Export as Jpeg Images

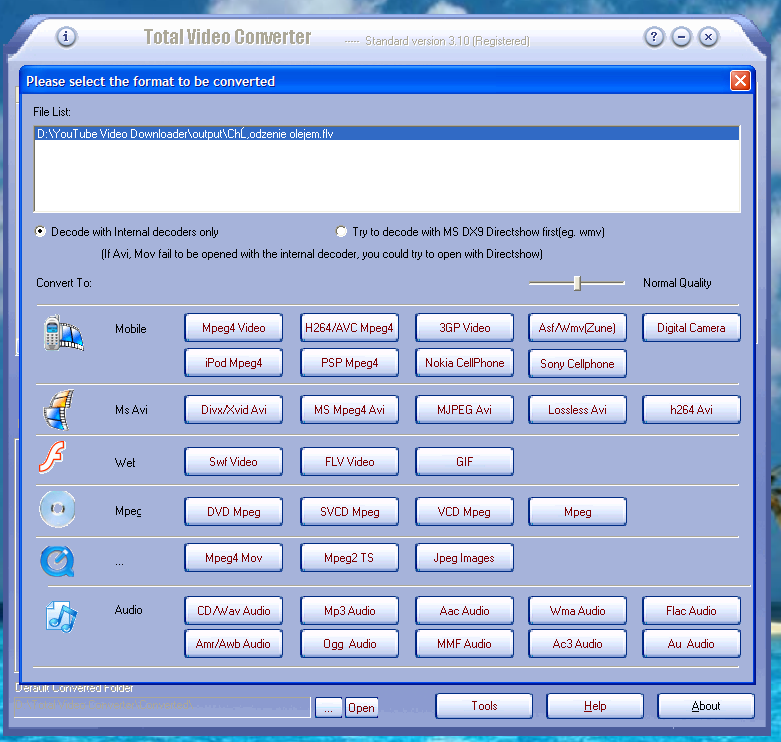tap(464, 558)
